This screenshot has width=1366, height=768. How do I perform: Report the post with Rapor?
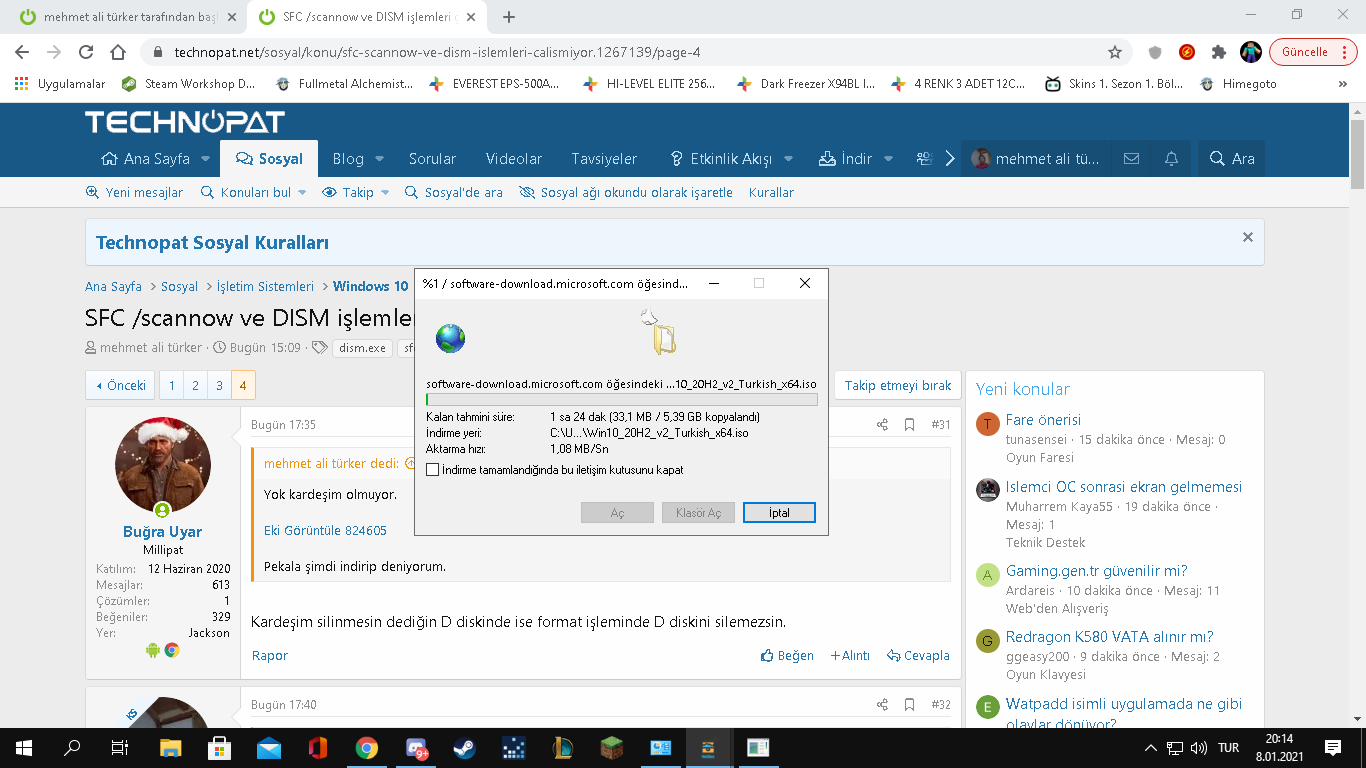click(x=269, y=656)
